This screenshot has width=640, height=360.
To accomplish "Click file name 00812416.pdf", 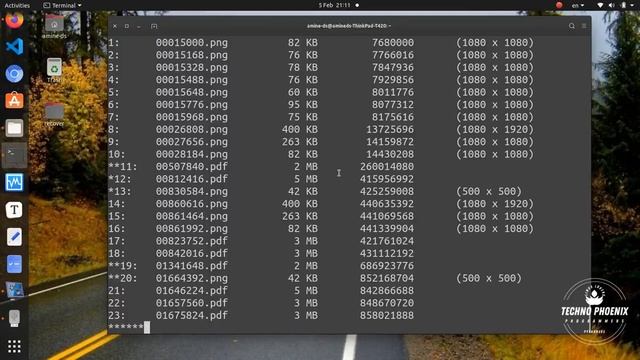I will [x=191, y=179].
